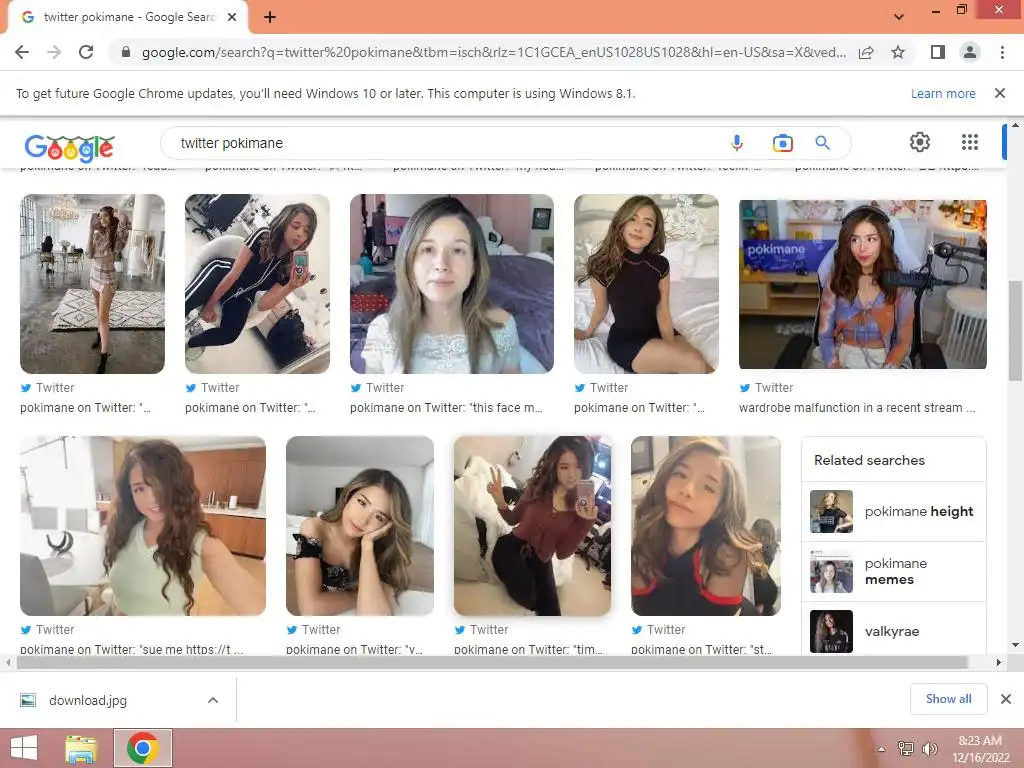This screenshot has width=1024, height=768.
Task: Open the Windows Start menu
Action: click(25, 748)
